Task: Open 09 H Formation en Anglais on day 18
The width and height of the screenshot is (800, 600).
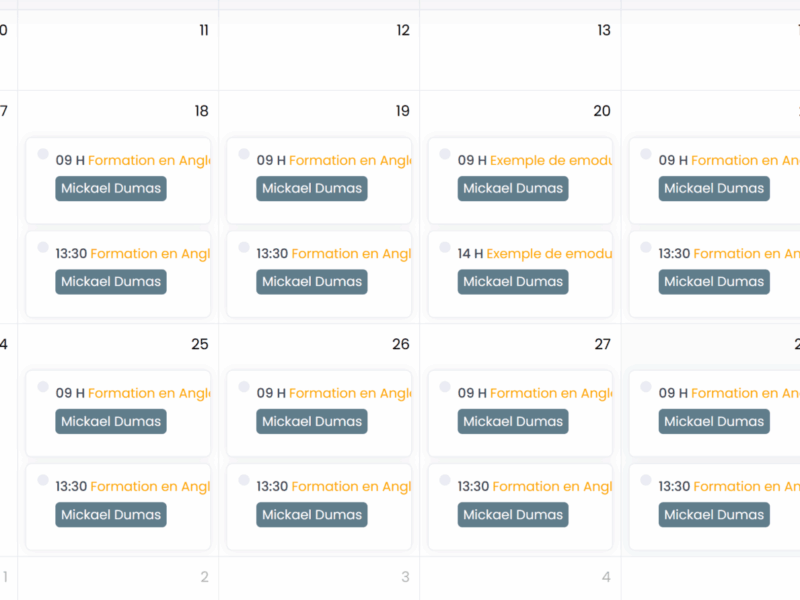Action: [x=149, y=160]
